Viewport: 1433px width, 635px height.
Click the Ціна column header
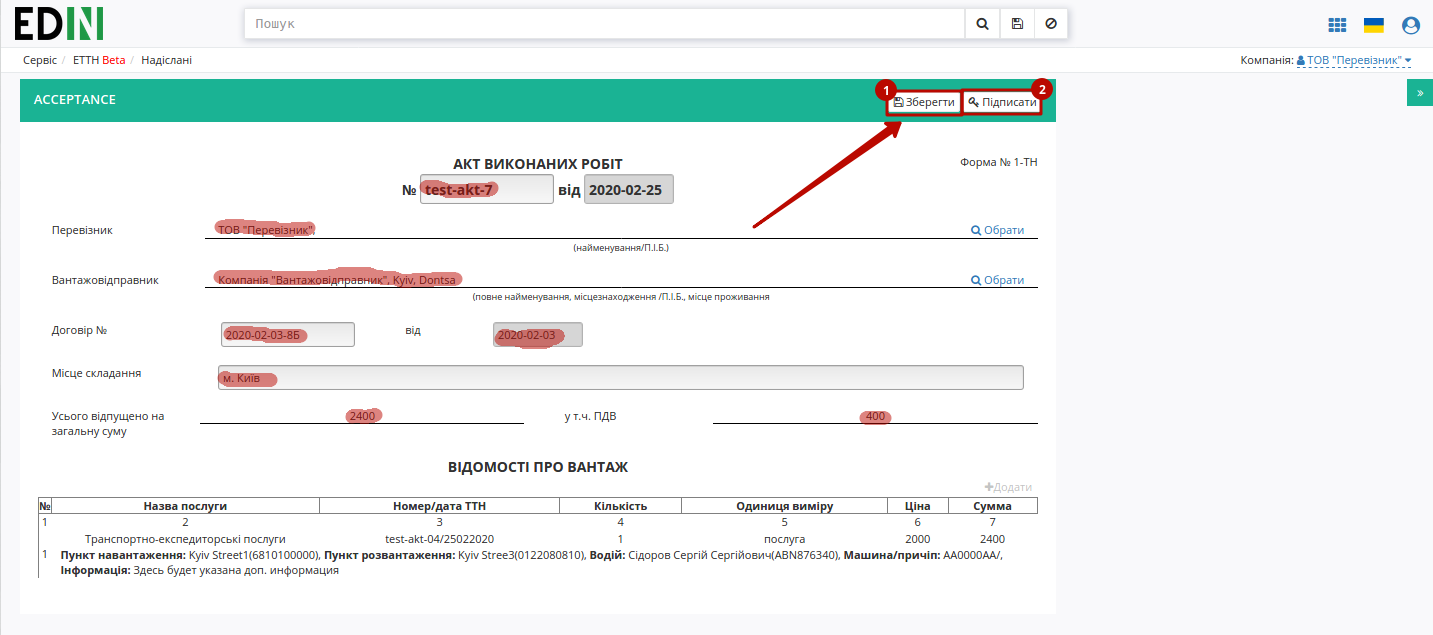917,505
